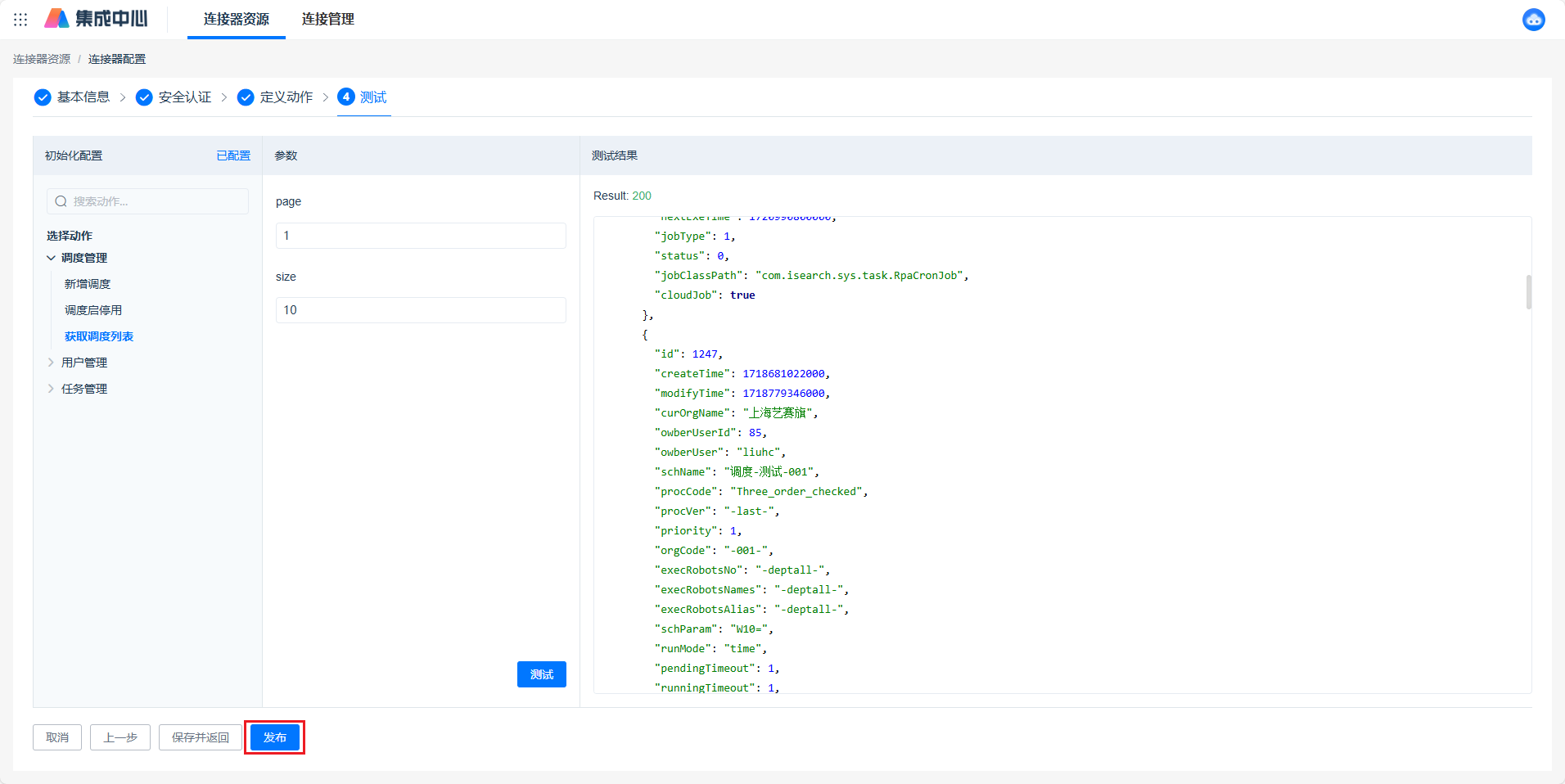This screenshot has height=784, width=1565.
Task: Click the 发布 publish button
Action: pyautogui.click(x=275, y=737)
